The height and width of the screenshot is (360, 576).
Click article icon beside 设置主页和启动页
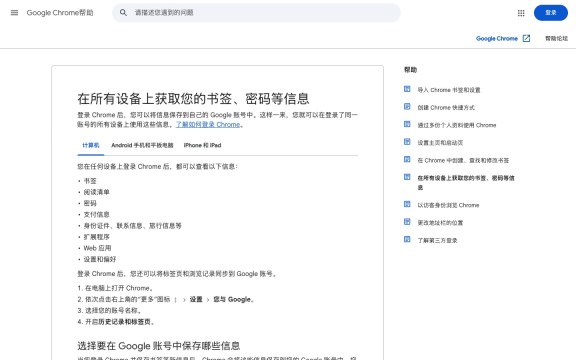point(407,142)
